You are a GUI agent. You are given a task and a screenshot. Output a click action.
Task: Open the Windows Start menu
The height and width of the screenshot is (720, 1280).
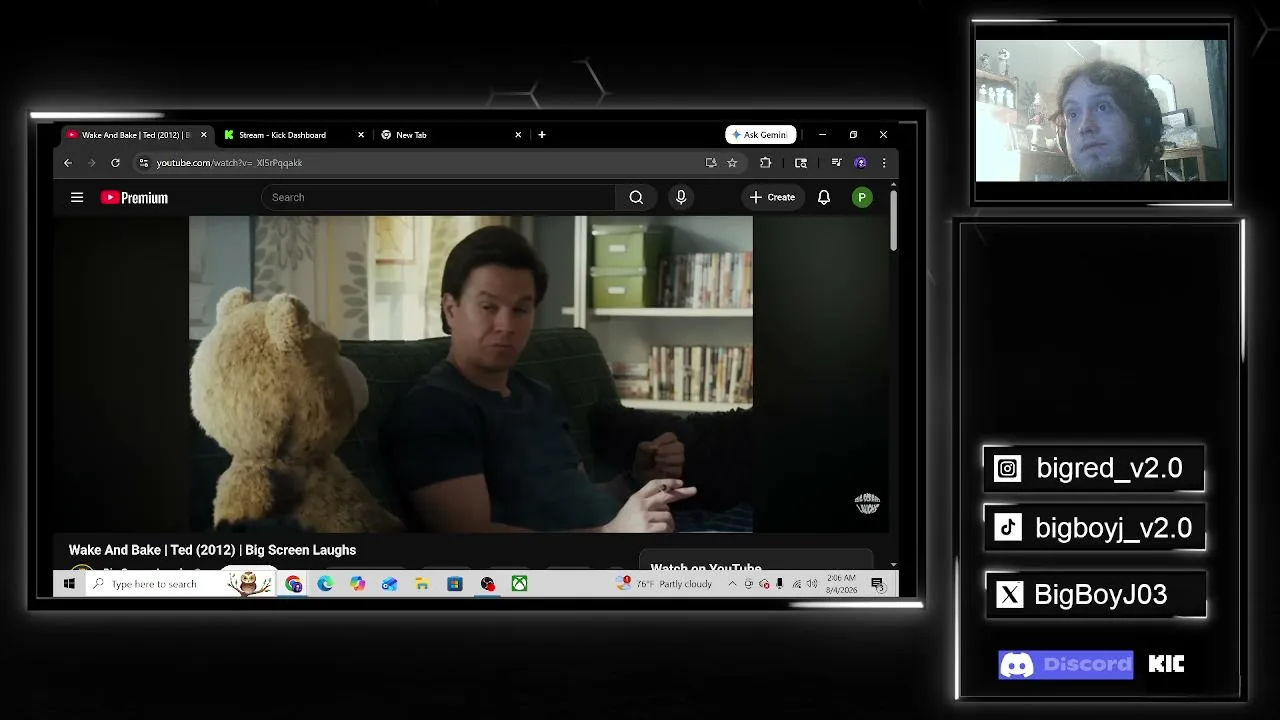click(x=69, y=584)
